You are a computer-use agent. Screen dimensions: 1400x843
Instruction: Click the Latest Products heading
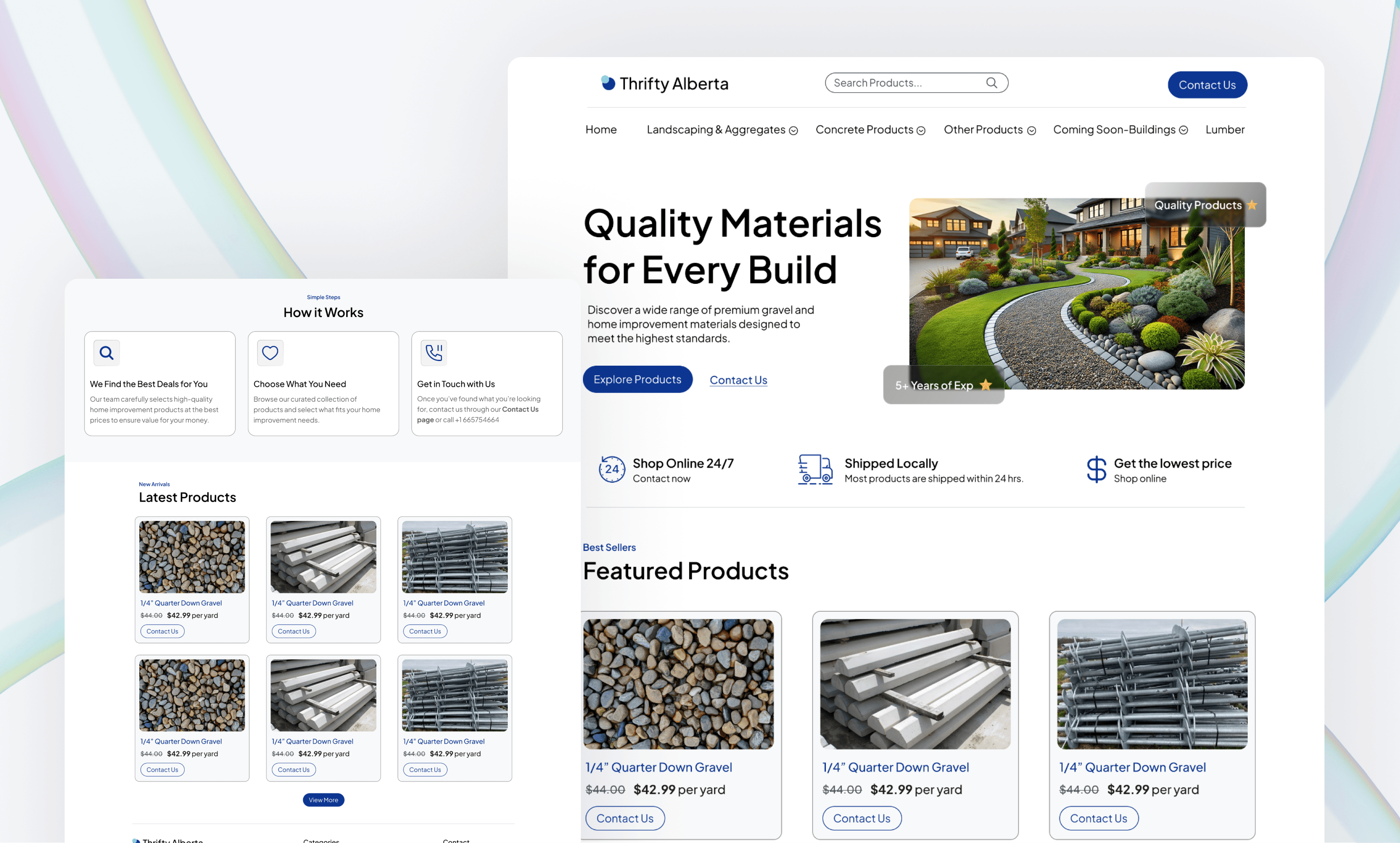coord(187,497)
